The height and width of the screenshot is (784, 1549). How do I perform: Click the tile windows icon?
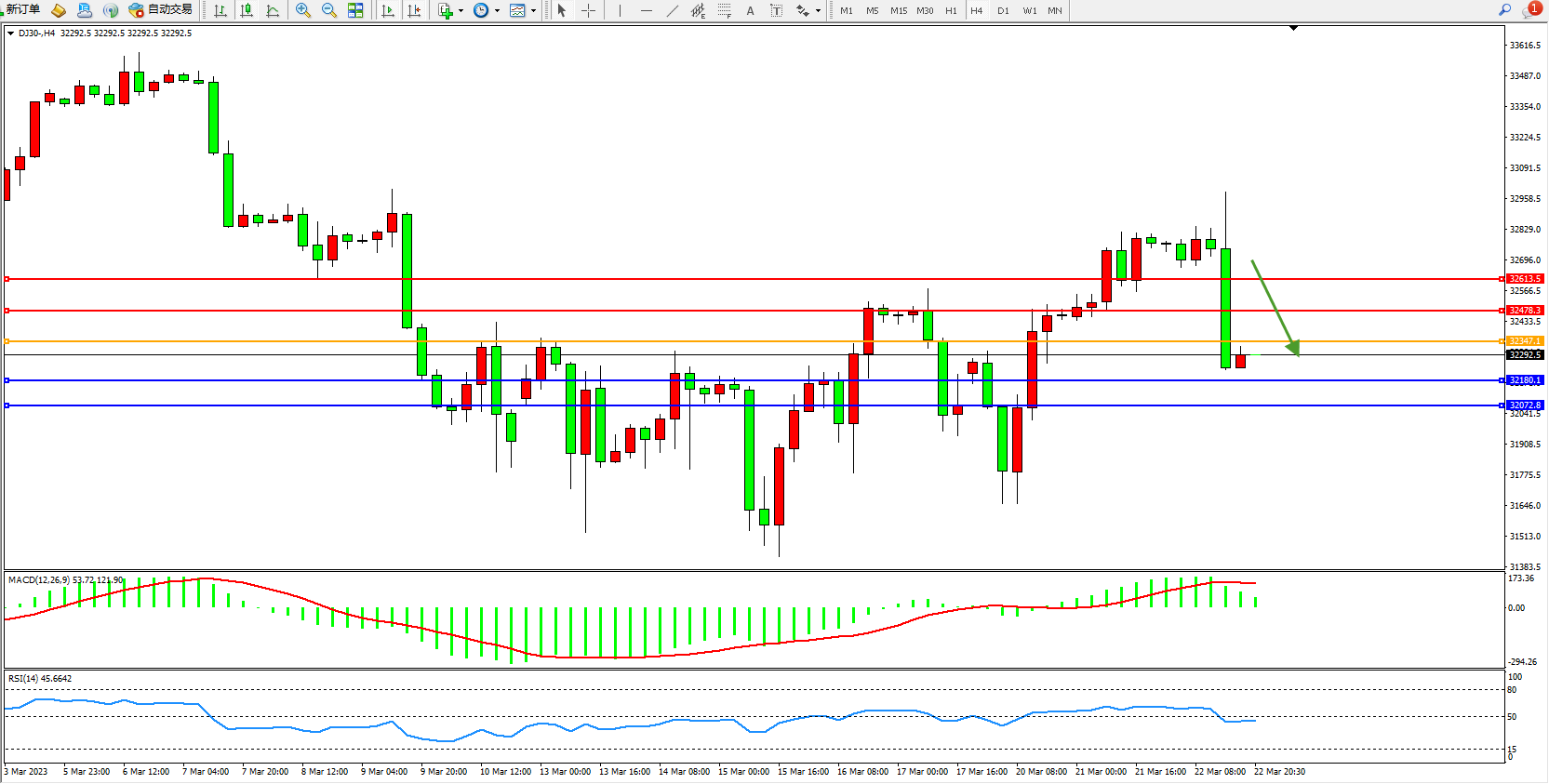pos(355,10)
